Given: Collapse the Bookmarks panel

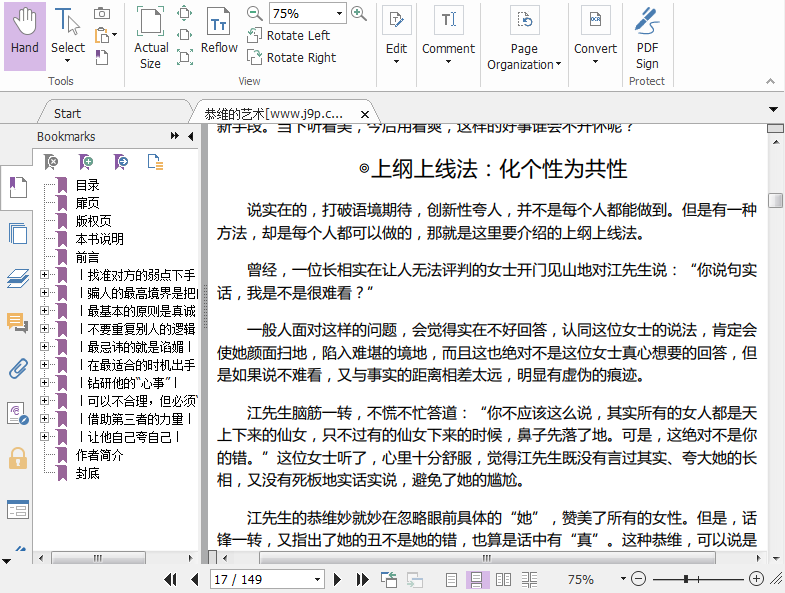Looking at the screenshot, I should coord(191,136).
